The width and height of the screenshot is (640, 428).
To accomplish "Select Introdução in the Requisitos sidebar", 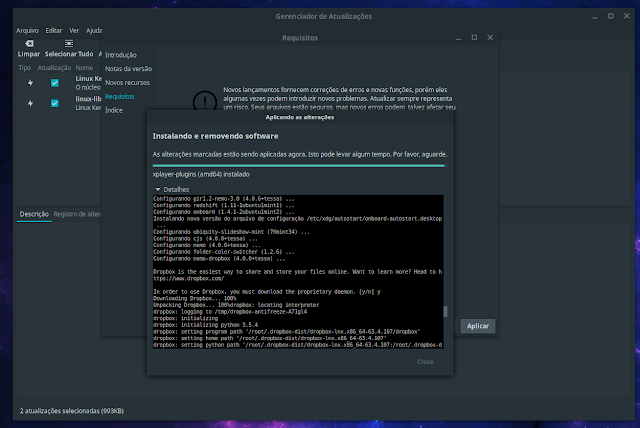I will click(121, 55).
